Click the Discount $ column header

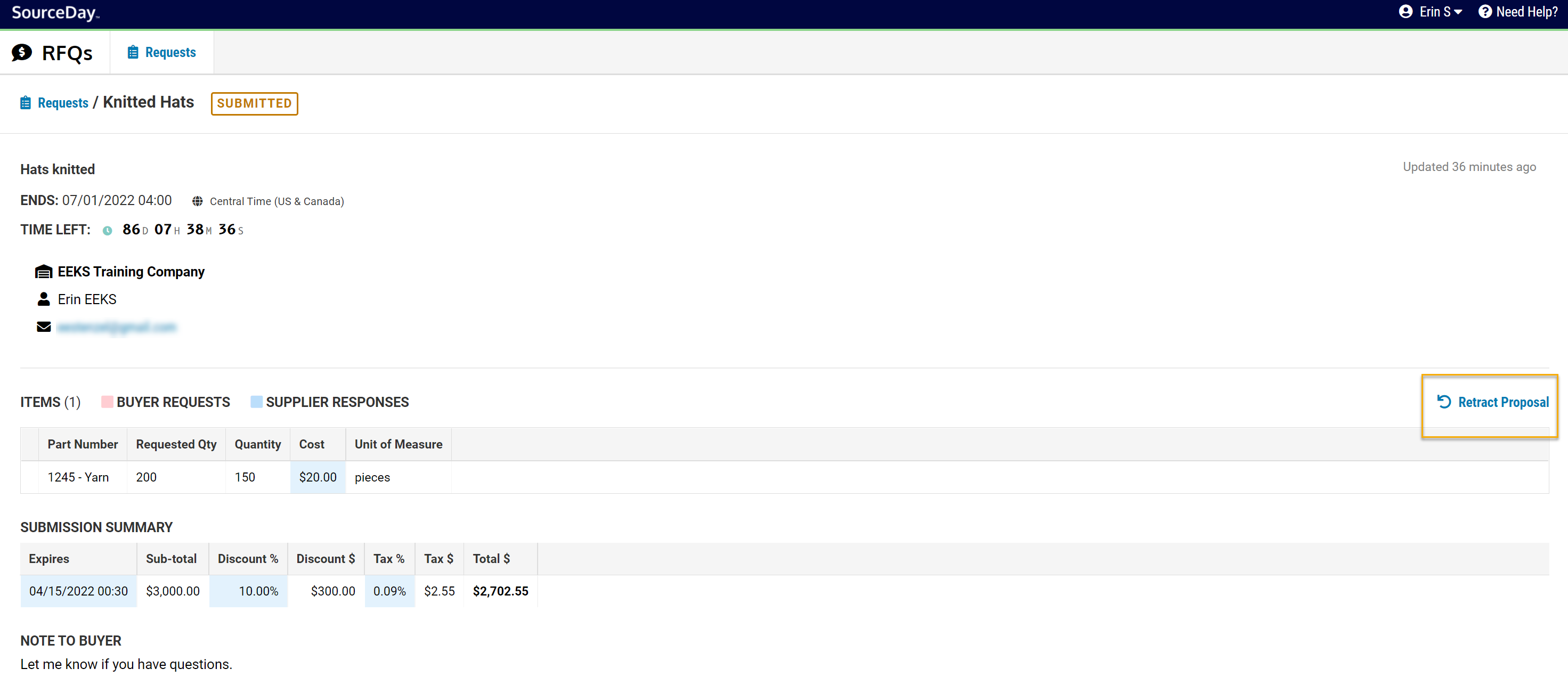click(326, 558)
